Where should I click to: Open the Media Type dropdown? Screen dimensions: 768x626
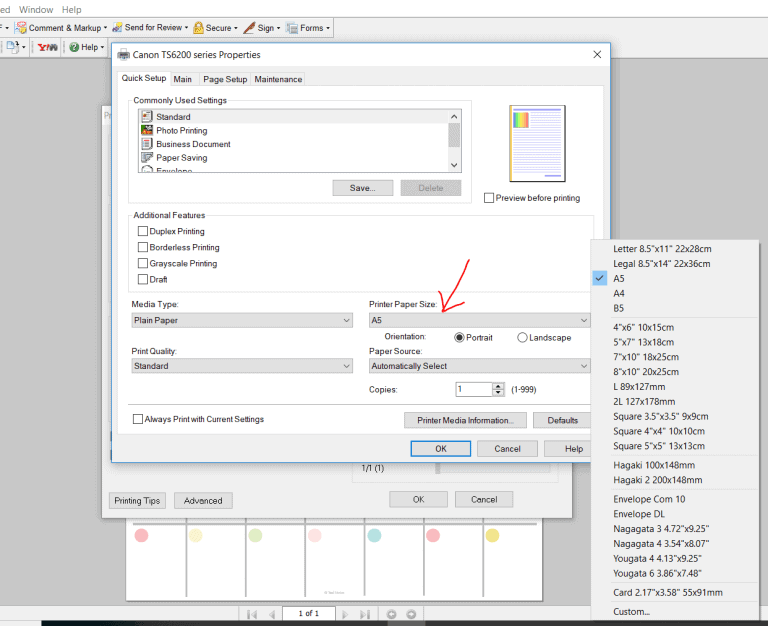[x=242, y=320]
